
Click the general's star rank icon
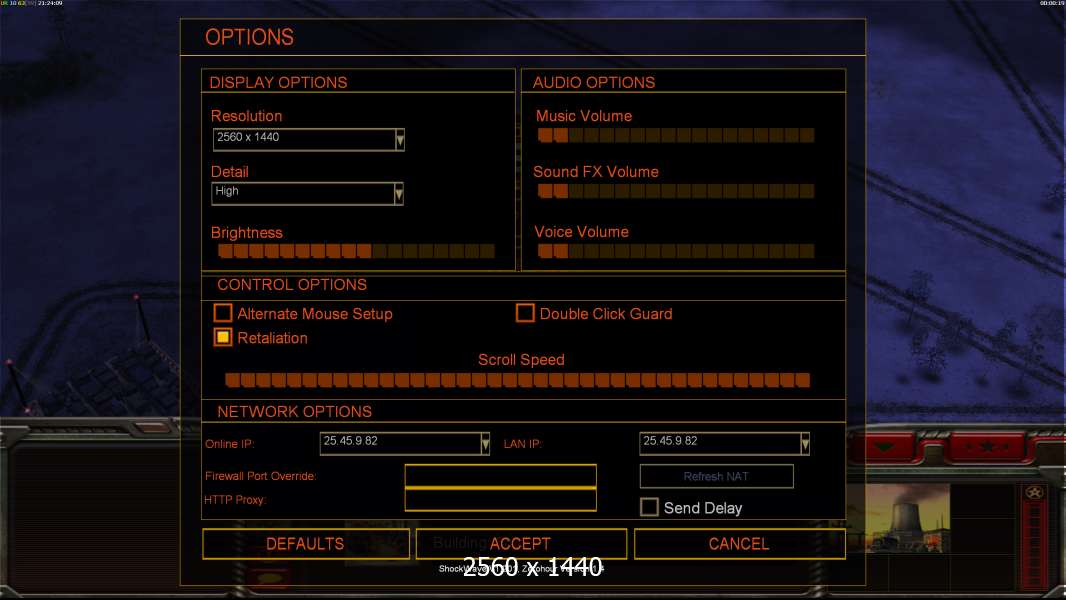tap(1035, 493)
